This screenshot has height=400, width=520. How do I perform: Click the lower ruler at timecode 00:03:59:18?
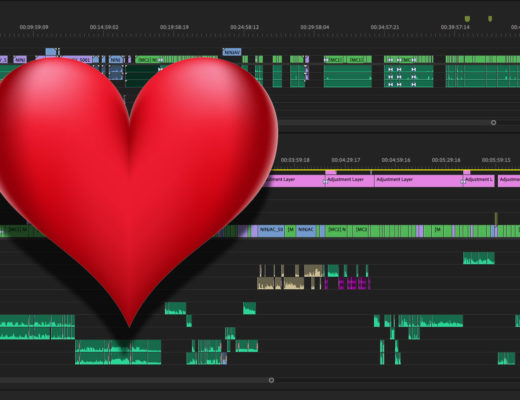tap(295, 160)
